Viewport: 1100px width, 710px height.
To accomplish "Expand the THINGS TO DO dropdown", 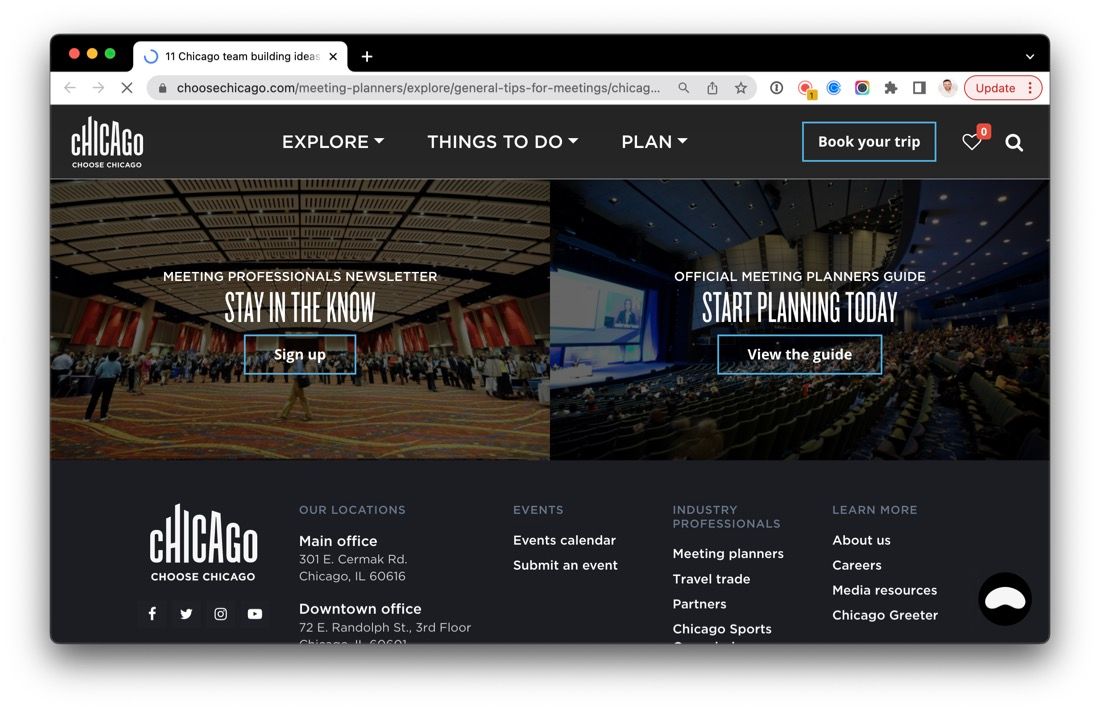I will [502, 142].
